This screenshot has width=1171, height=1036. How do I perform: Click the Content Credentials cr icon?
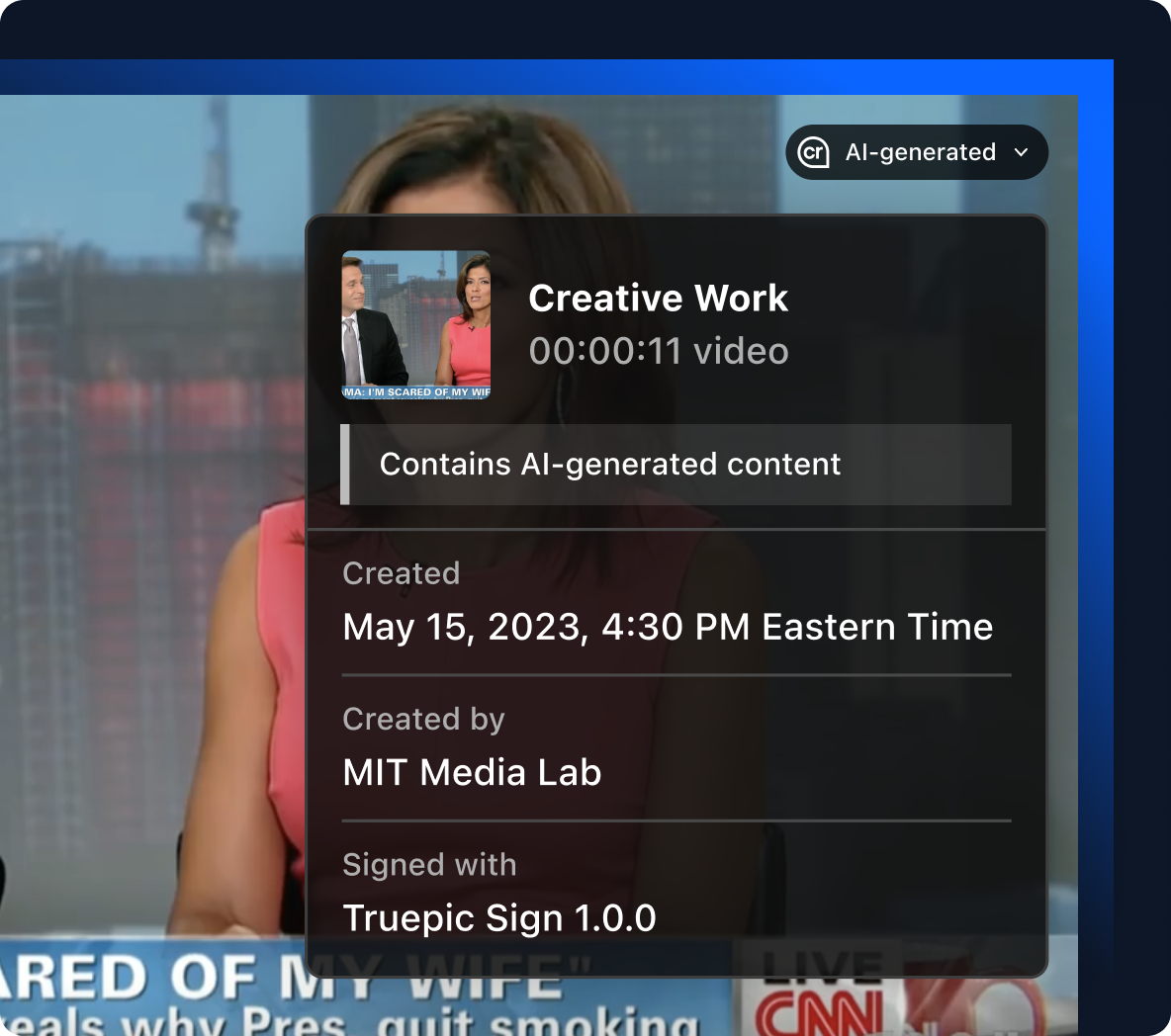[x=813, y=152]
